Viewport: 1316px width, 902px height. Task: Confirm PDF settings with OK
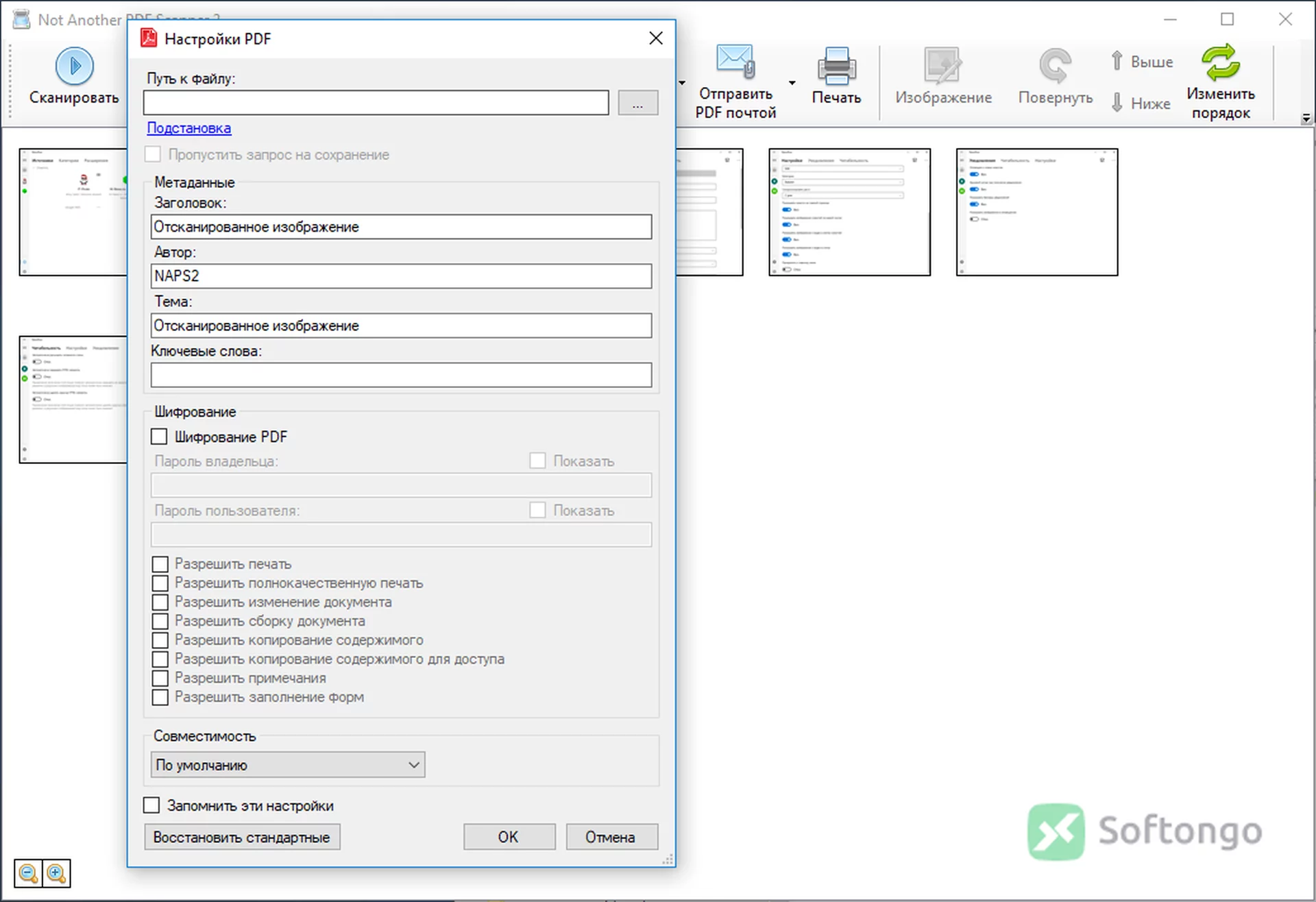(509, 837)
